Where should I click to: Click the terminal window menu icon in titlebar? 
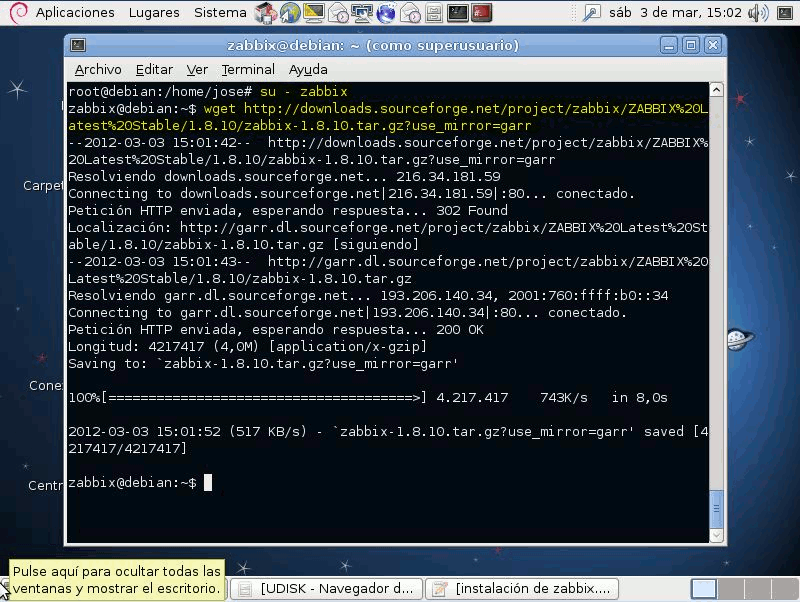(x=78, y=46)
